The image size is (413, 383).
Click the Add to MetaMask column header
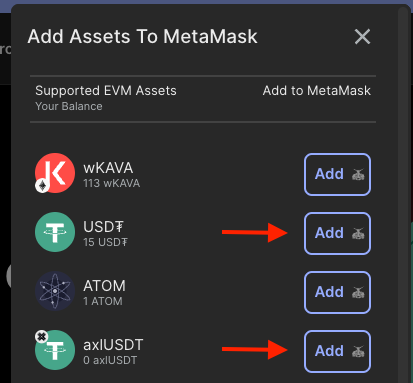(317, 91)
